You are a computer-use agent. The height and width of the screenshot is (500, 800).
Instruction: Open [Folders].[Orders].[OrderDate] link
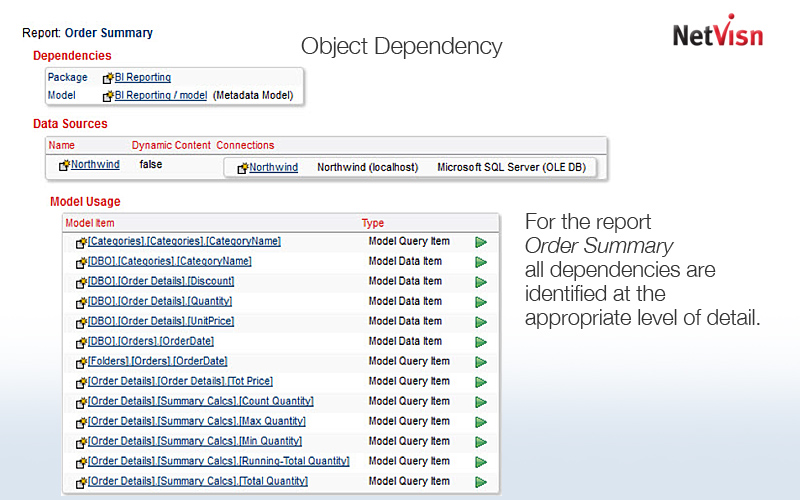[158, 361]
